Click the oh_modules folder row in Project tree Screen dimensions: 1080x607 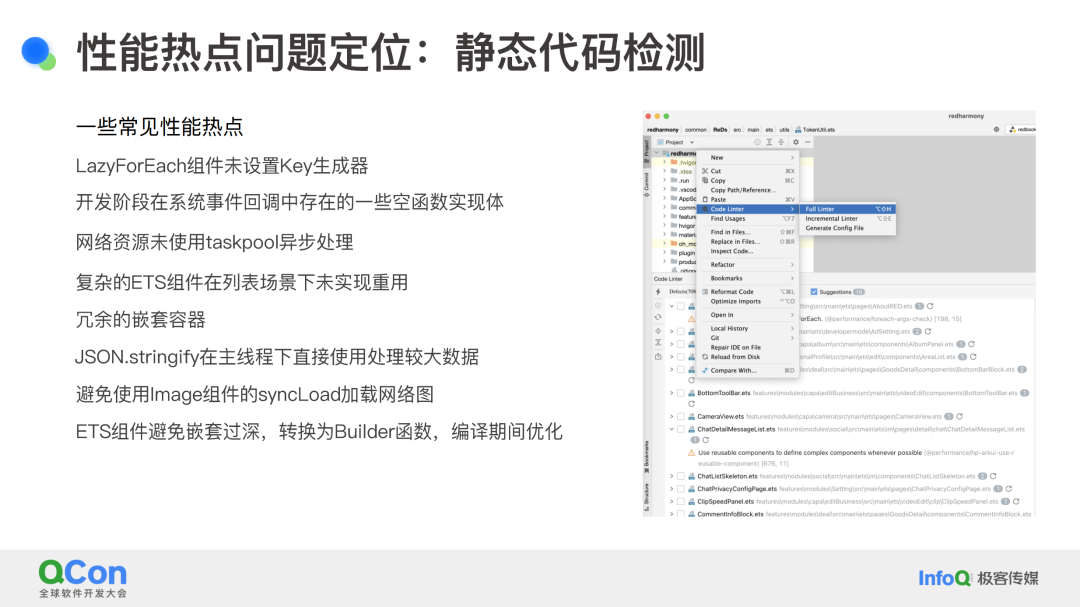(675, 244)
